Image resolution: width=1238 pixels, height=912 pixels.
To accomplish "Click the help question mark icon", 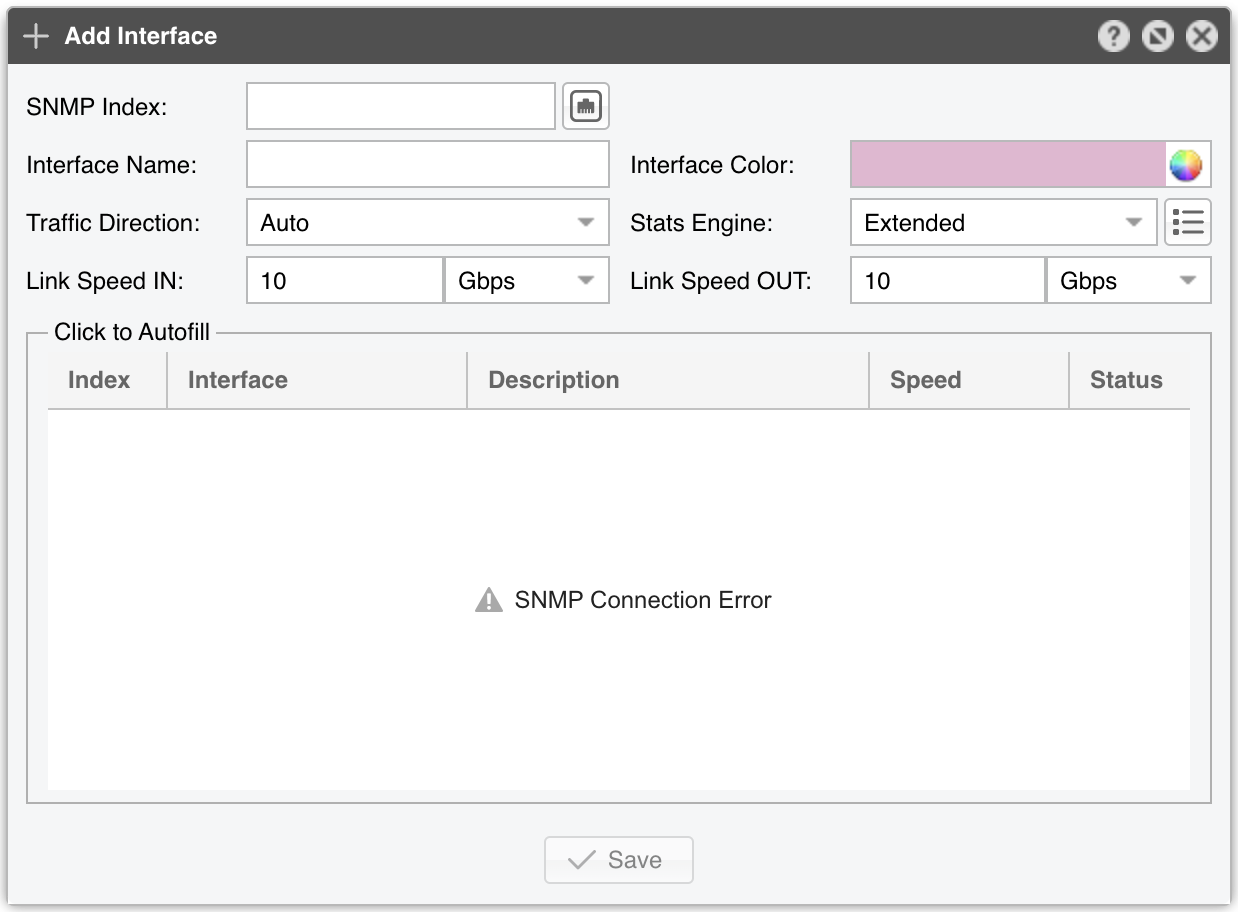I will pos(1113,37).
